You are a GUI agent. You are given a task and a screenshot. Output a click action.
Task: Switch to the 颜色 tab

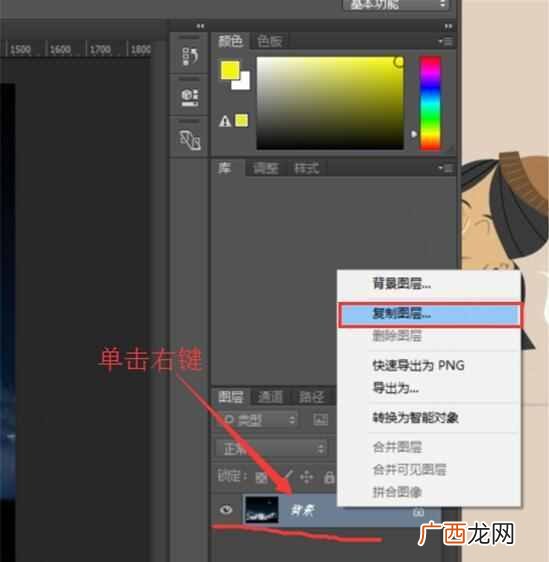(x=231, y=41)
